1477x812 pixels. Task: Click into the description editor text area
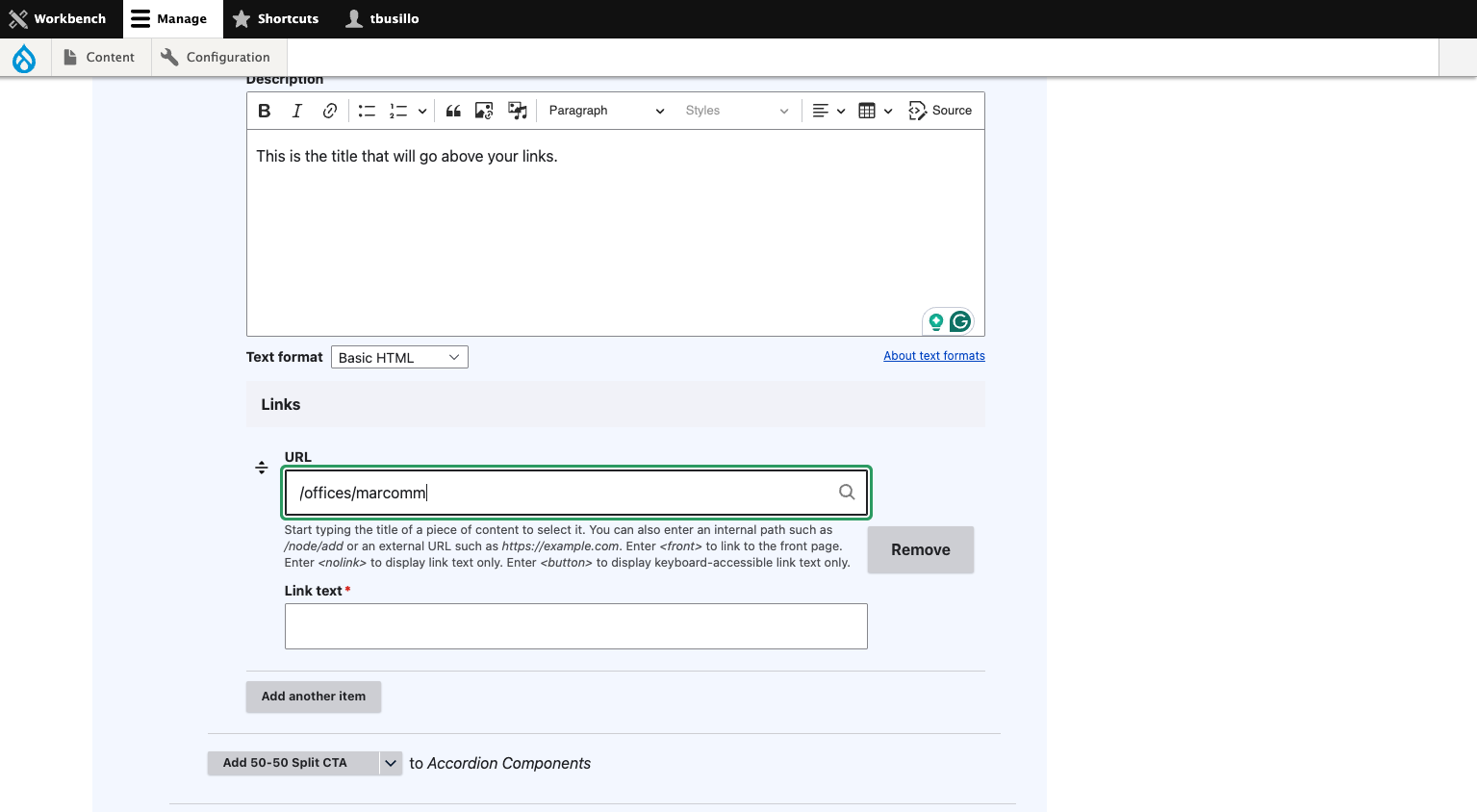coord(616,233)
